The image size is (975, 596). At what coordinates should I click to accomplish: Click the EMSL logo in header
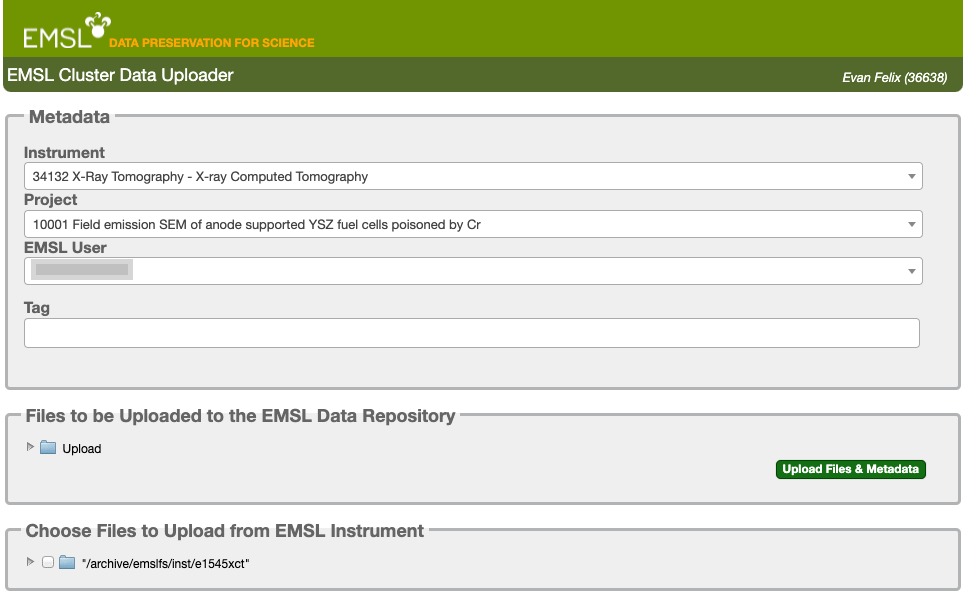coord(67,30)
